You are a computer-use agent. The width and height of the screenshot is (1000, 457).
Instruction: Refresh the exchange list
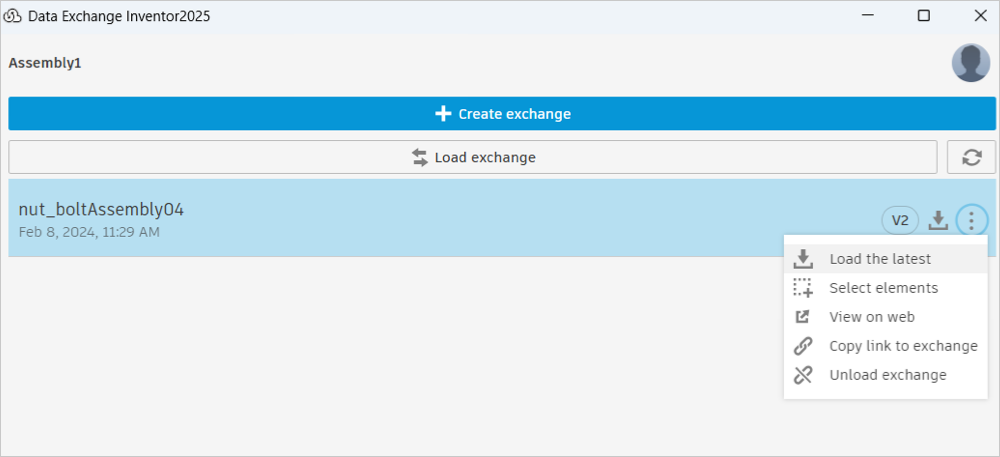971,157
